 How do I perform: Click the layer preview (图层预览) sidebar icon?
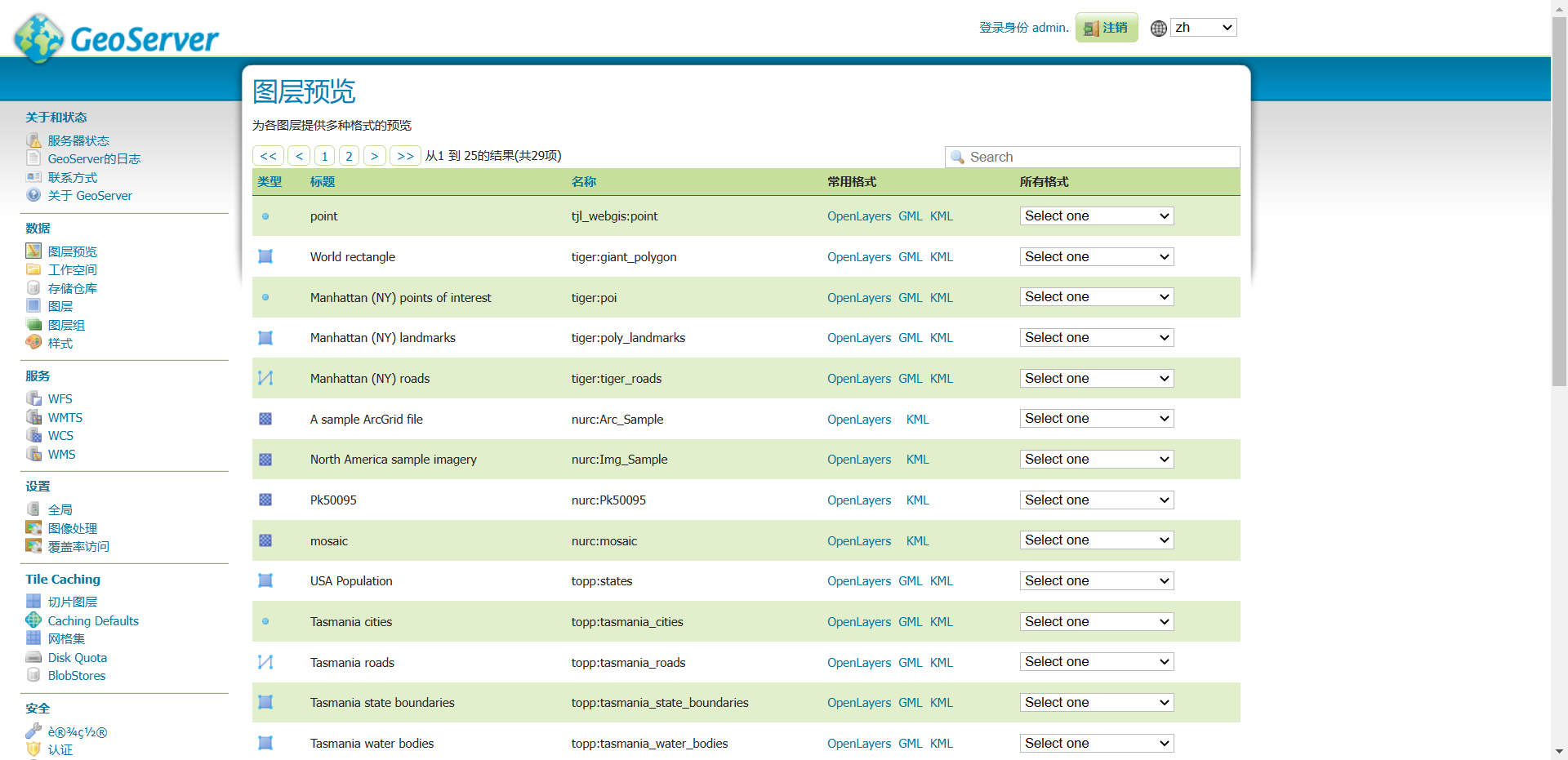[x=33, y=251]
